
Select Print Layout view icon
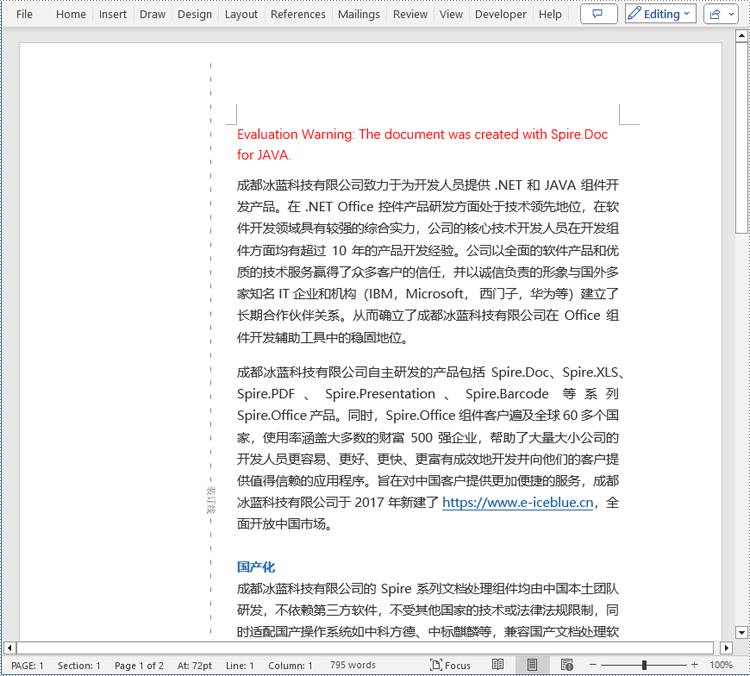(532, 665)
